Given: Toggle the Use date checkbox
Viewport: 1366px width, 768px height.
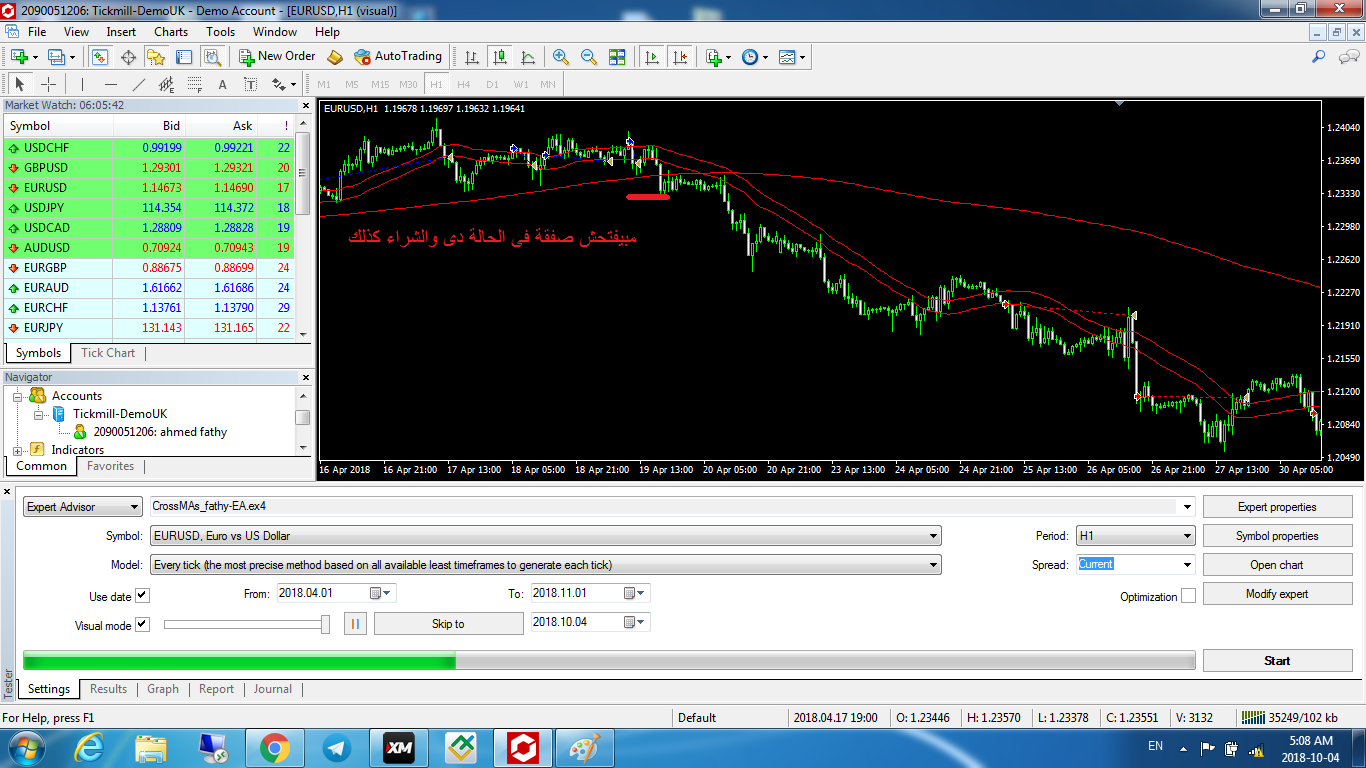Looking at the screenshot, I should click(142, 596).
